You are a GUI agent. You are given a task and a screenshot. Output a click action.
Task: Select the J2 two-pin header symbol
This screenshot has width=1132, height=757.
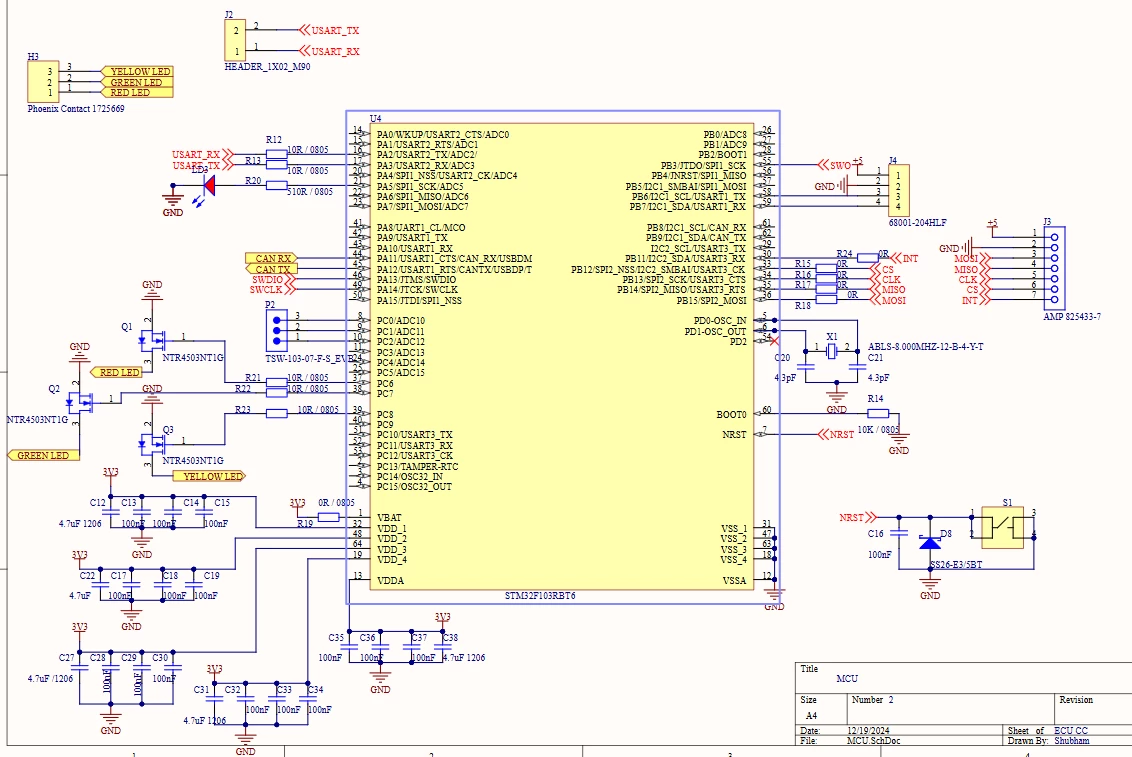coord(235,40)
